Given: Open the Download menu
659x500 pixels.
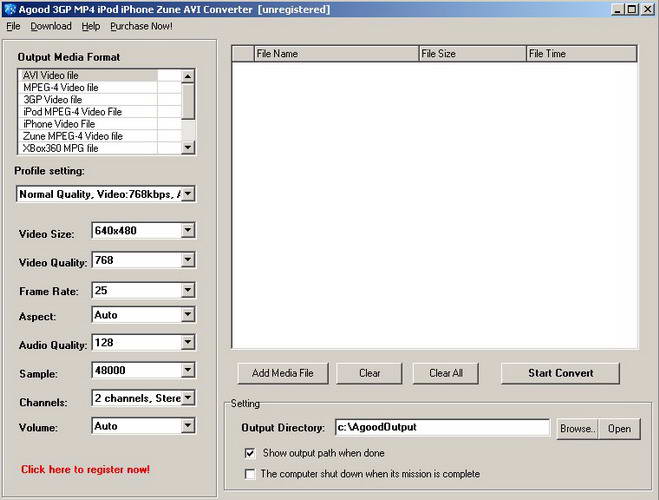Looking at the screenshot, I should click(51, 26).
